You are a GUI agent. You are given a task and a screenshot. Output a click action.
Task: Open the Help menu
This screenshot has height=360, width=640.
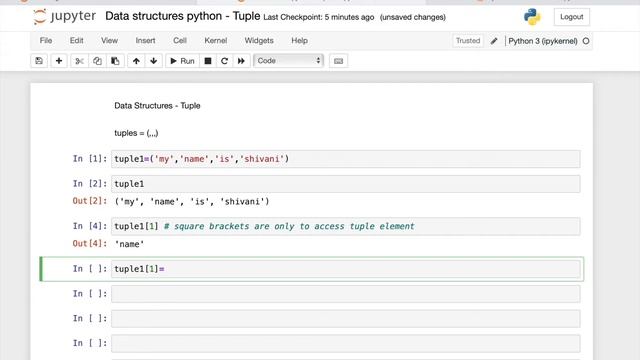point(299,40)
